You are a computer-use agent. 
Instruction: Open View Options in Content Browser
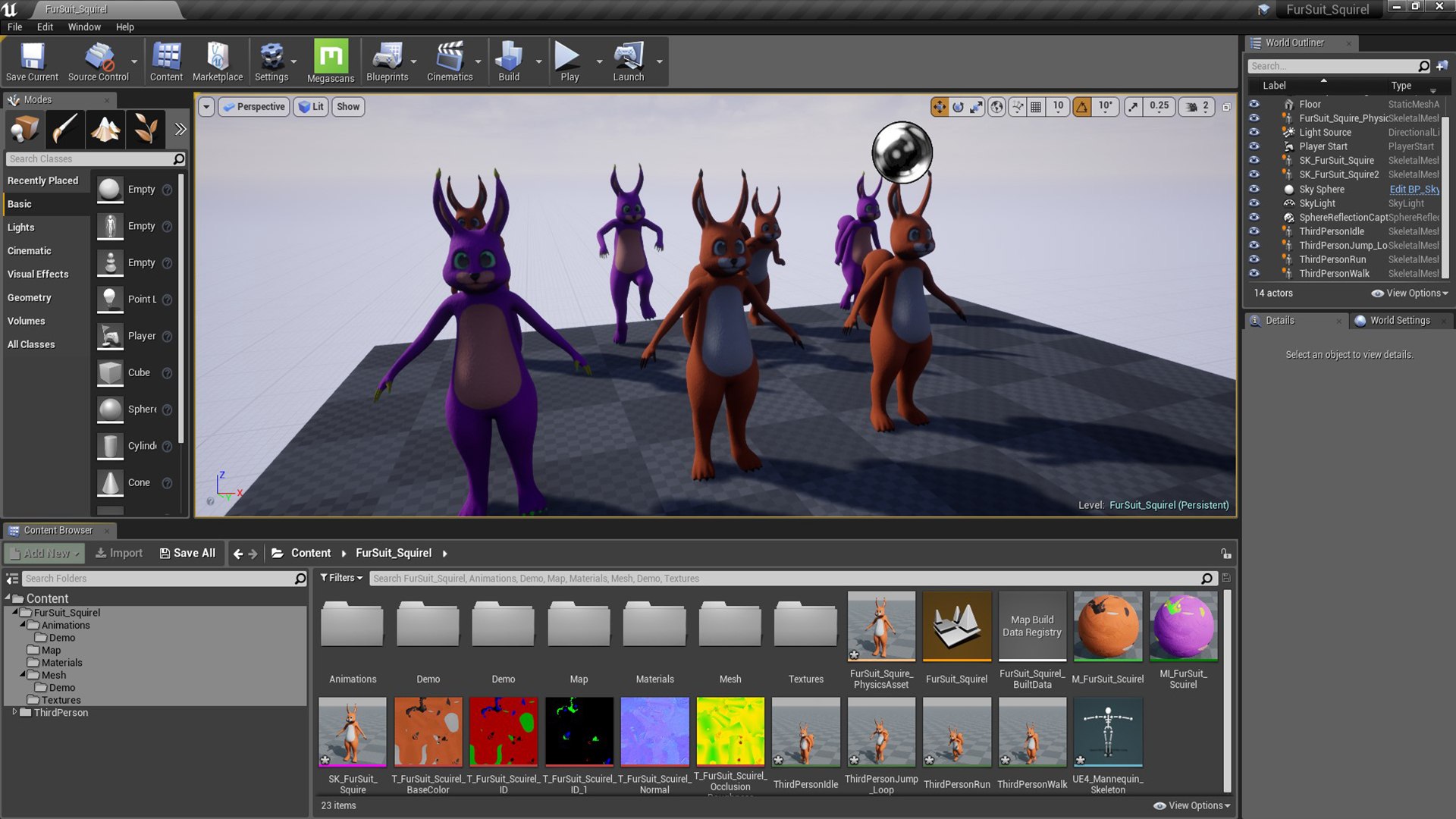click(1192, 805)
